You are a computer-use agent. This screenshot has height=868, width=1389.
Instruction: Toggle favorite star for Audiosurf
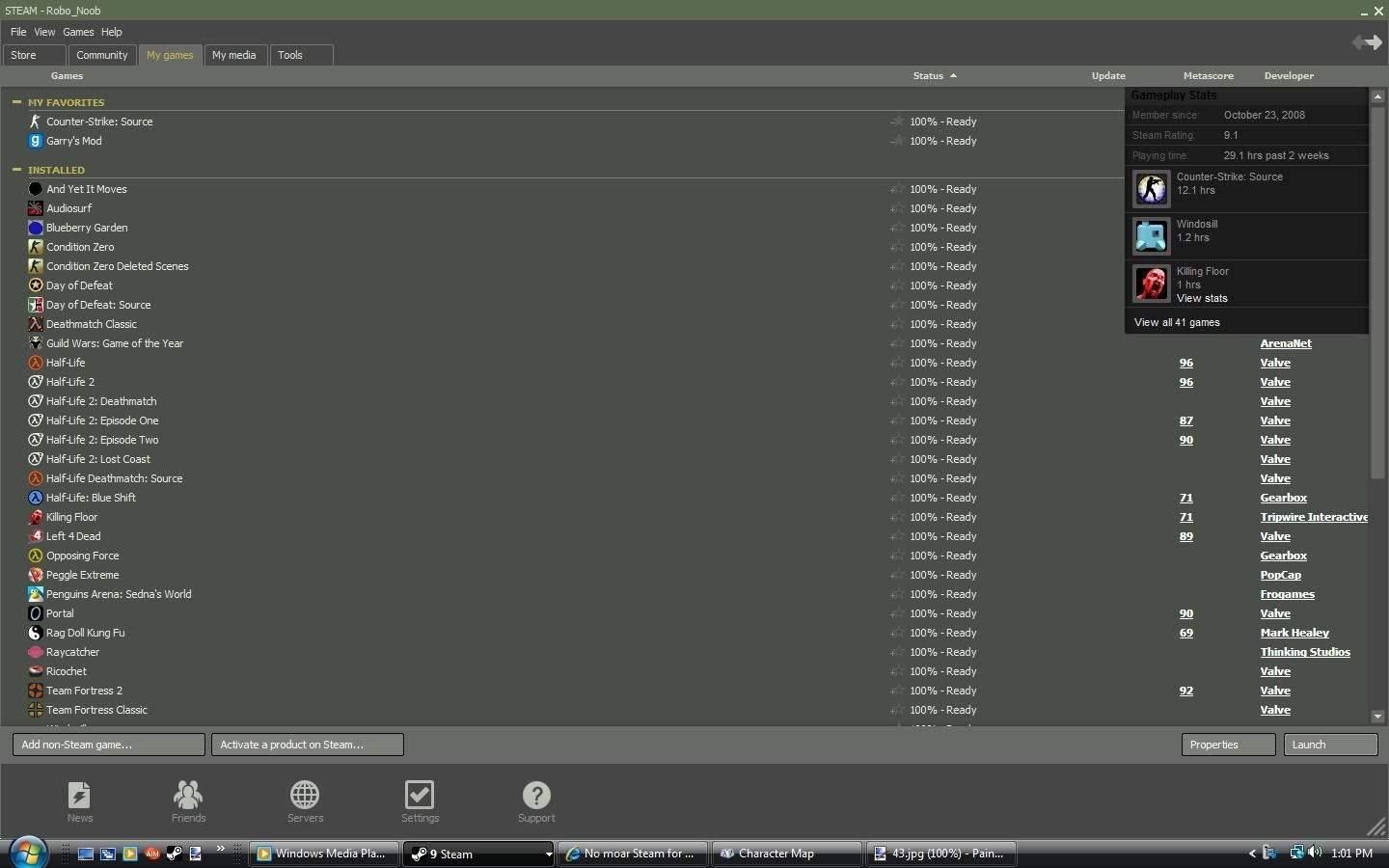[x=897, y=208]
